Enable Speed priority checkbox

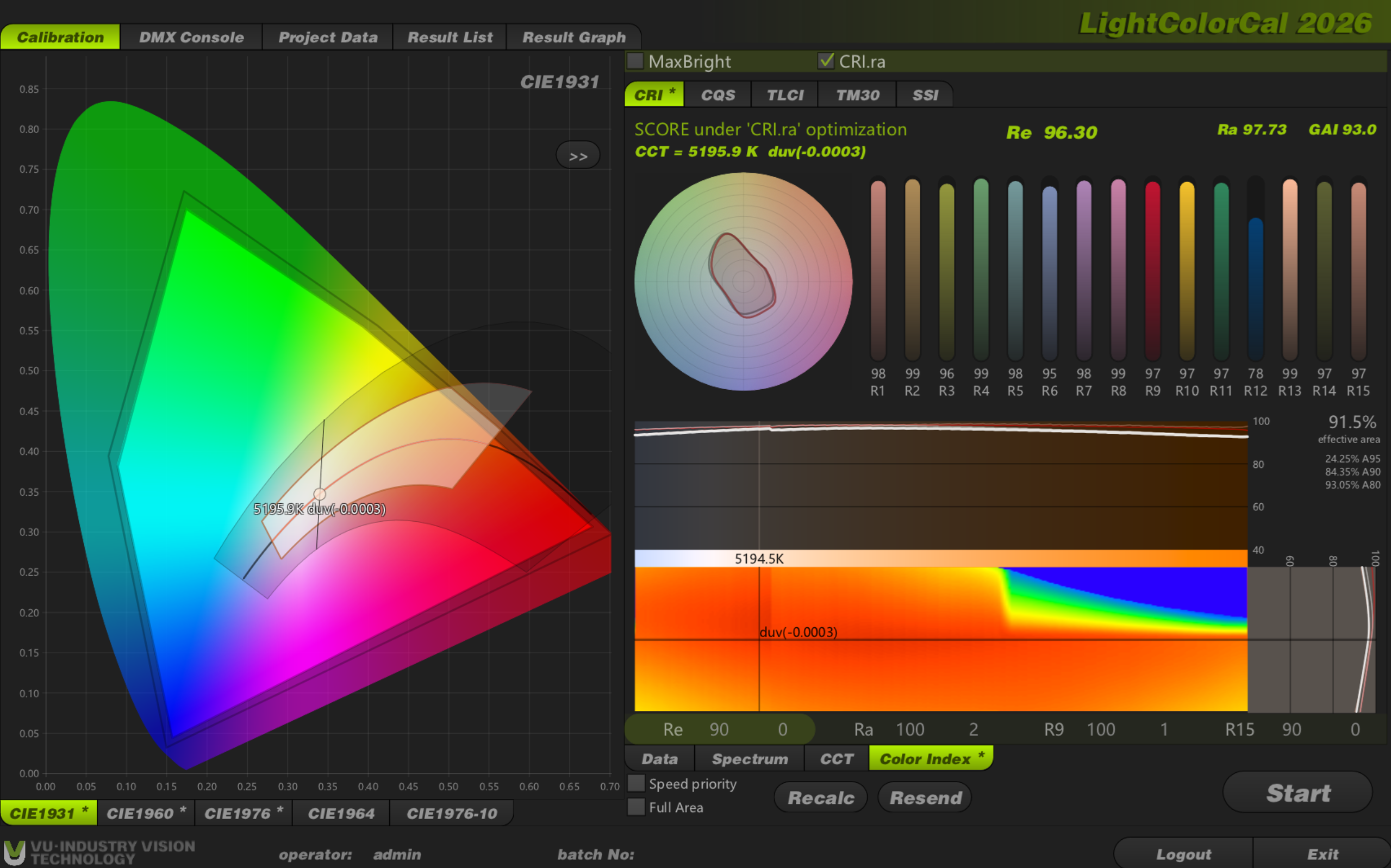pos(636,783)
